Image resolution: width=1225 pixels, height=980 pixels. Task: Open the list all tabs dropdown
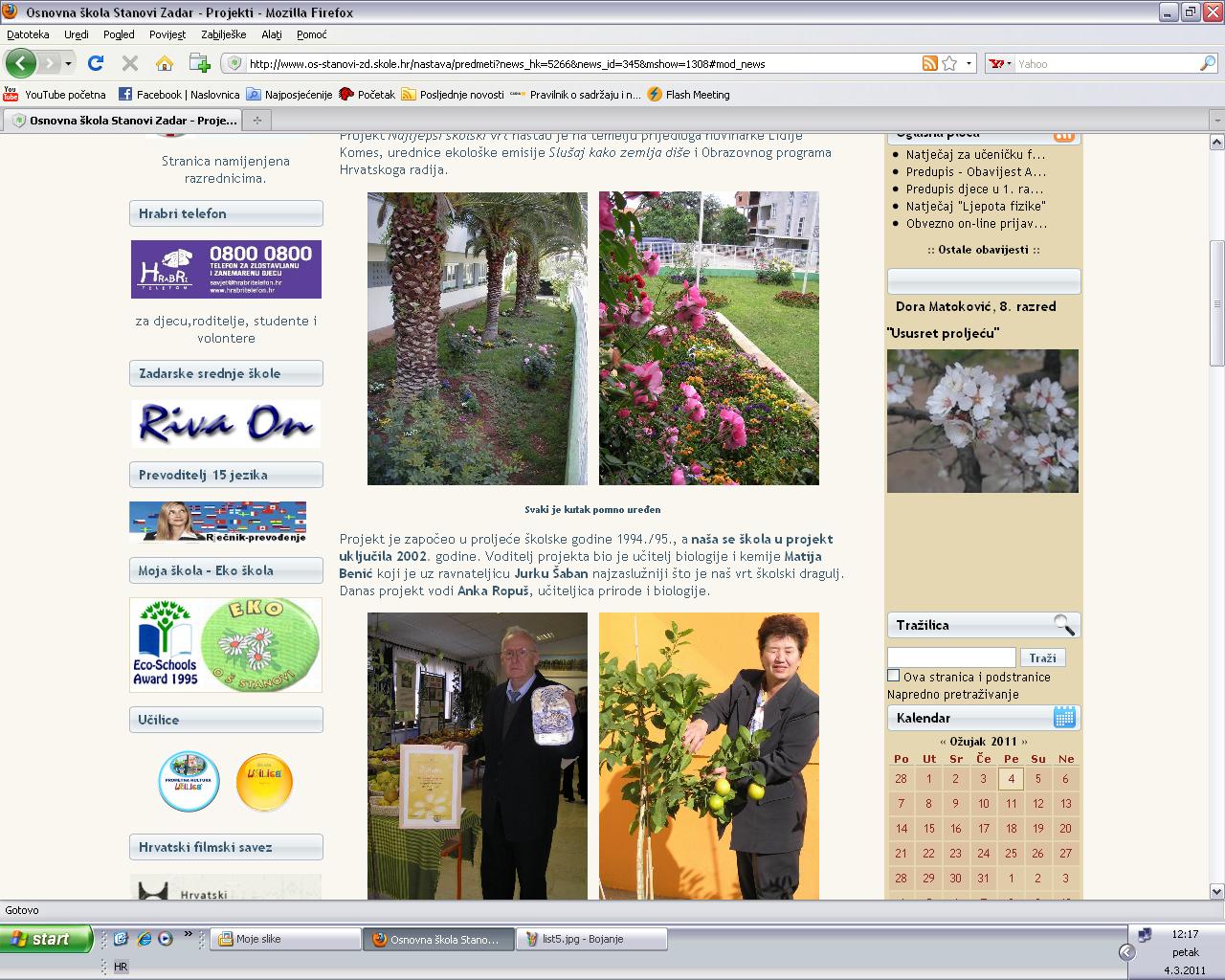(1215, 121)
